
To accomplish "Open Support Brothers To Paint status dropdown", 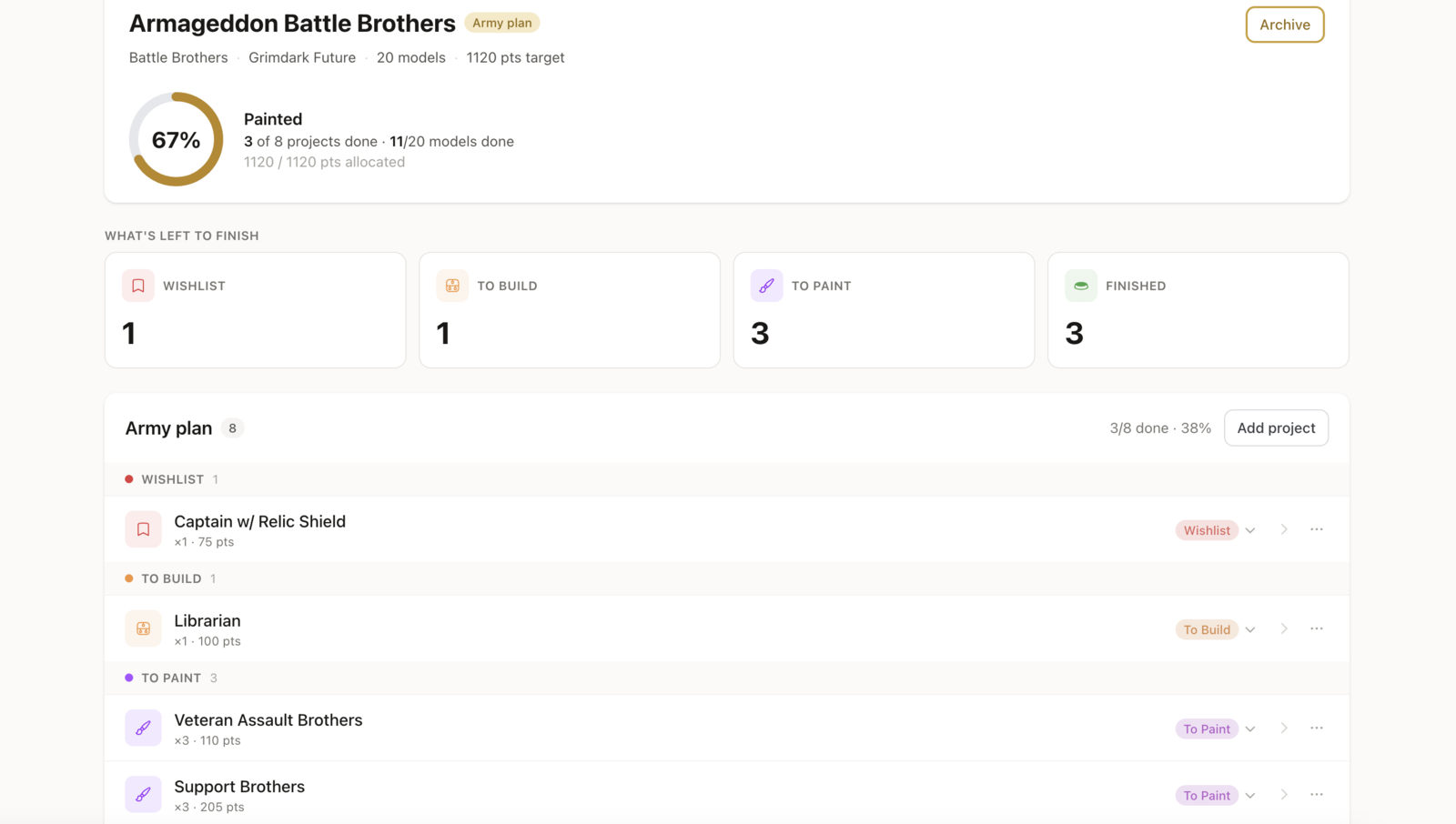I will point(1216,795).
